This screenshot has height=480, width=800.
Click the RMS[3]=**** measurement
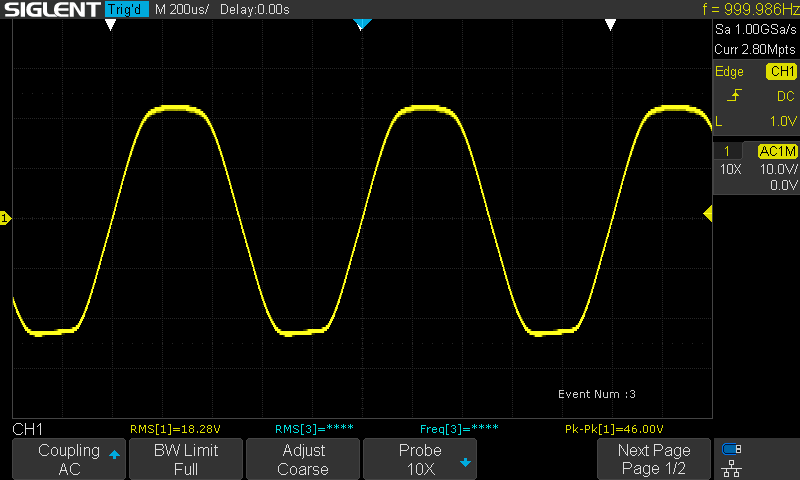click(314, 429)
